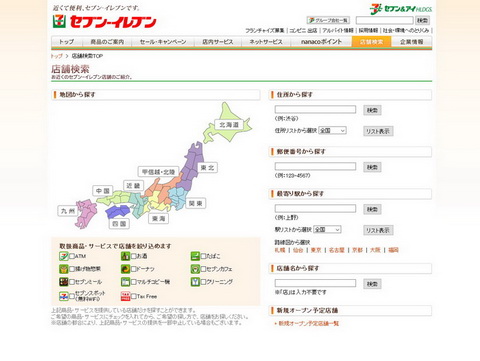Viewport: 480px width, 361px height.
Task: Select 東海 region label on the map
Action: tap(159, 219)
